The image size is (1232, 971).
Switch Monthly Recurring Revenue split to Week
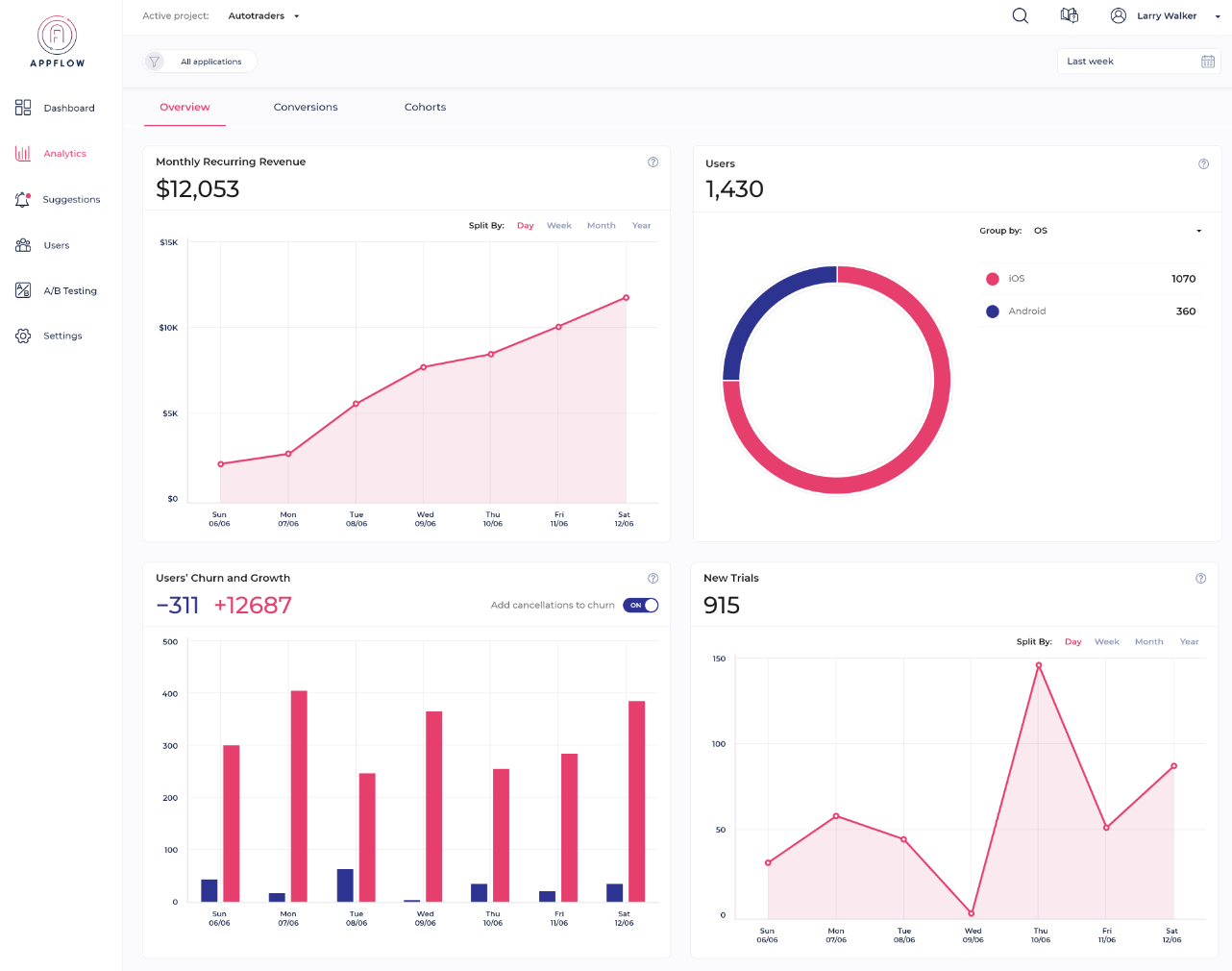click(558, 225)
